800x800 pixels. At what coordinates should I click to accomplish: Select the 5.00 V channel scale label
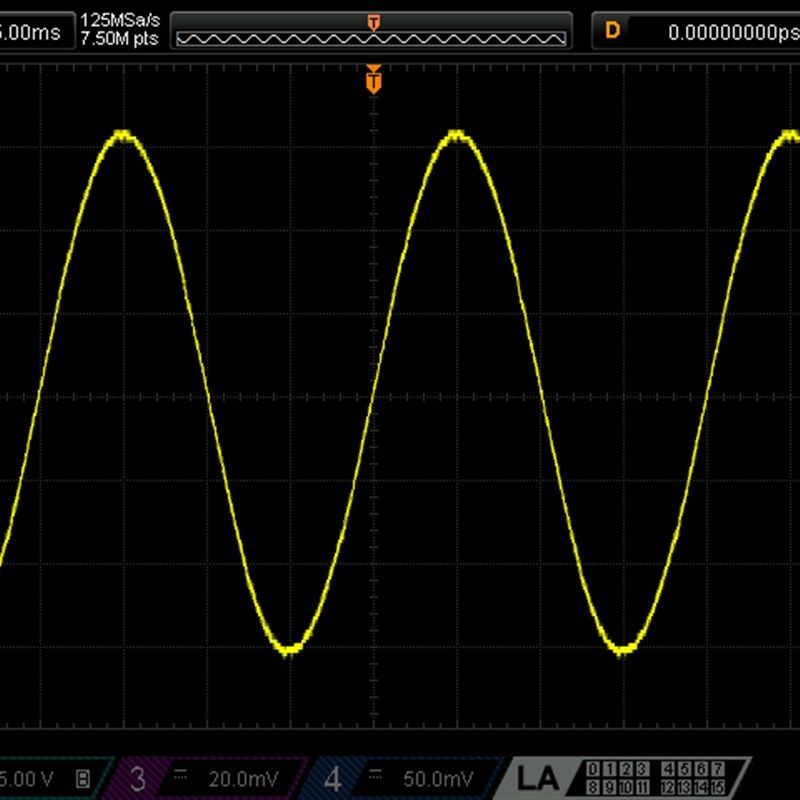(x=27, y=779)
